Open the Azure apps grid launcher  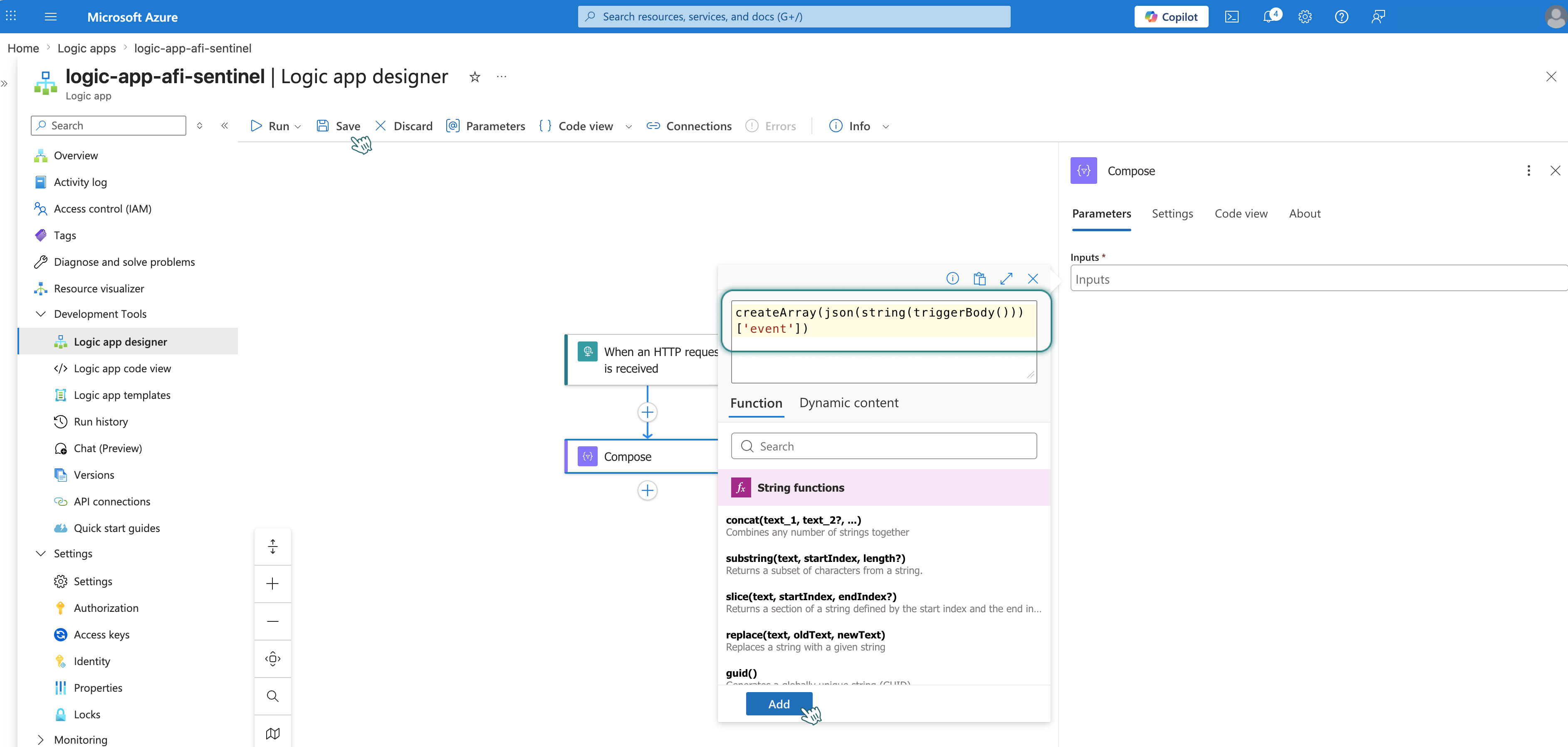[x=11, y=17]
